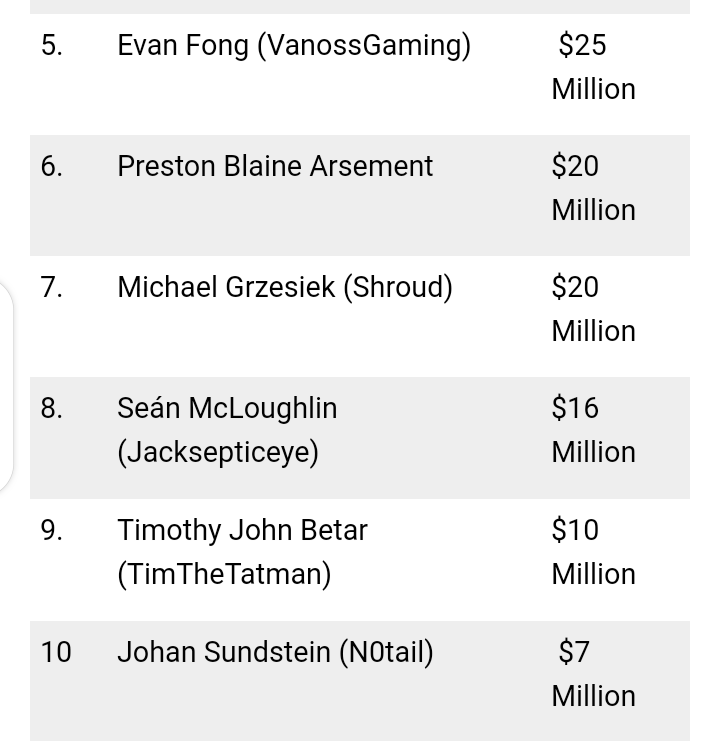Select the $7 Million net worth value
720x741 pixels.
(593, 674)
